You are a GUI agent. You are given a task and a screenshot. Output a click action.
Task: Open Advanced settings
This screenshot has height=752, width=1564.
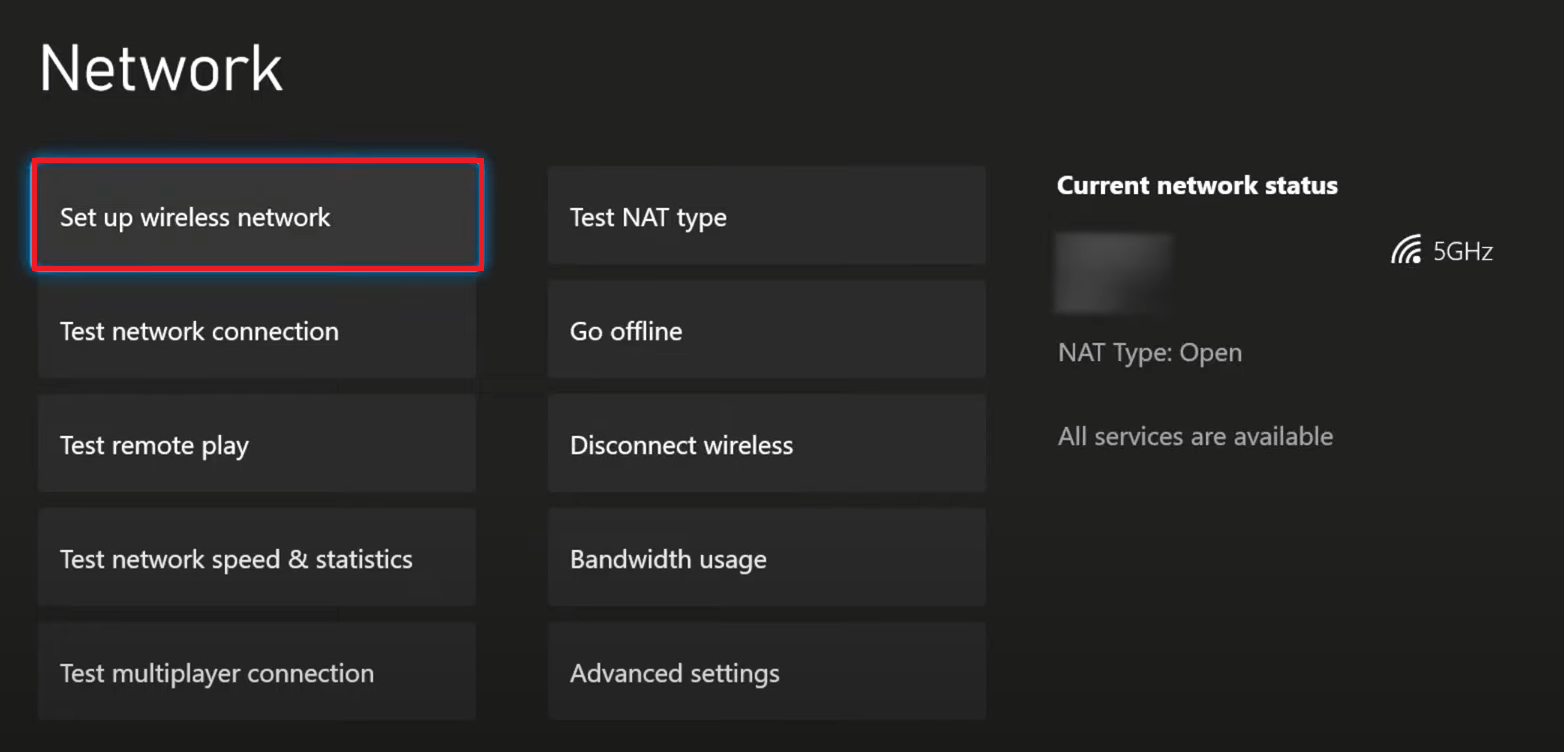pyautogui.click(x=766, y=673)
